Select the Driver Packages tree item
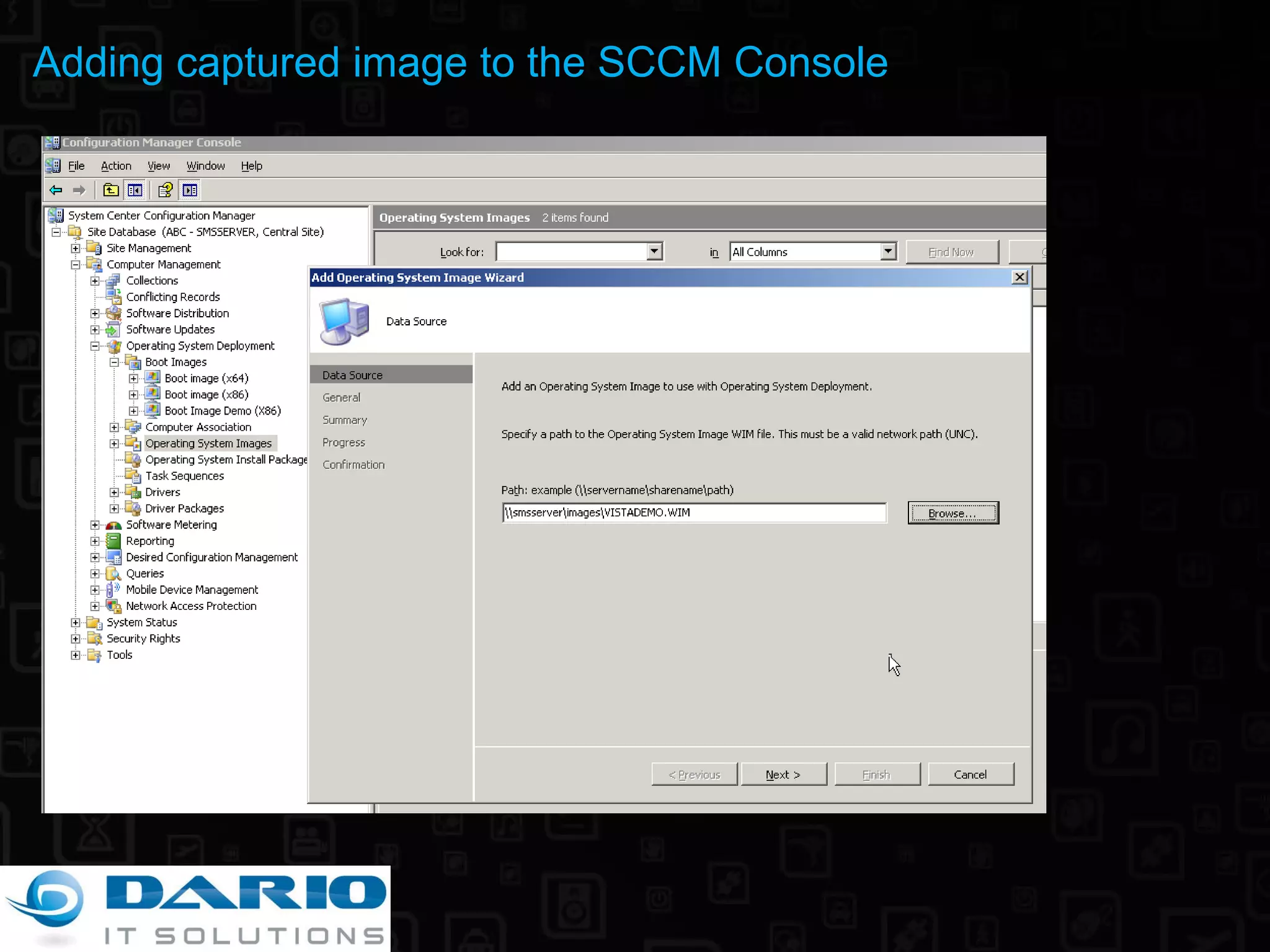Viewport: 1270px width, 952px height. click(x=185, y=508)
